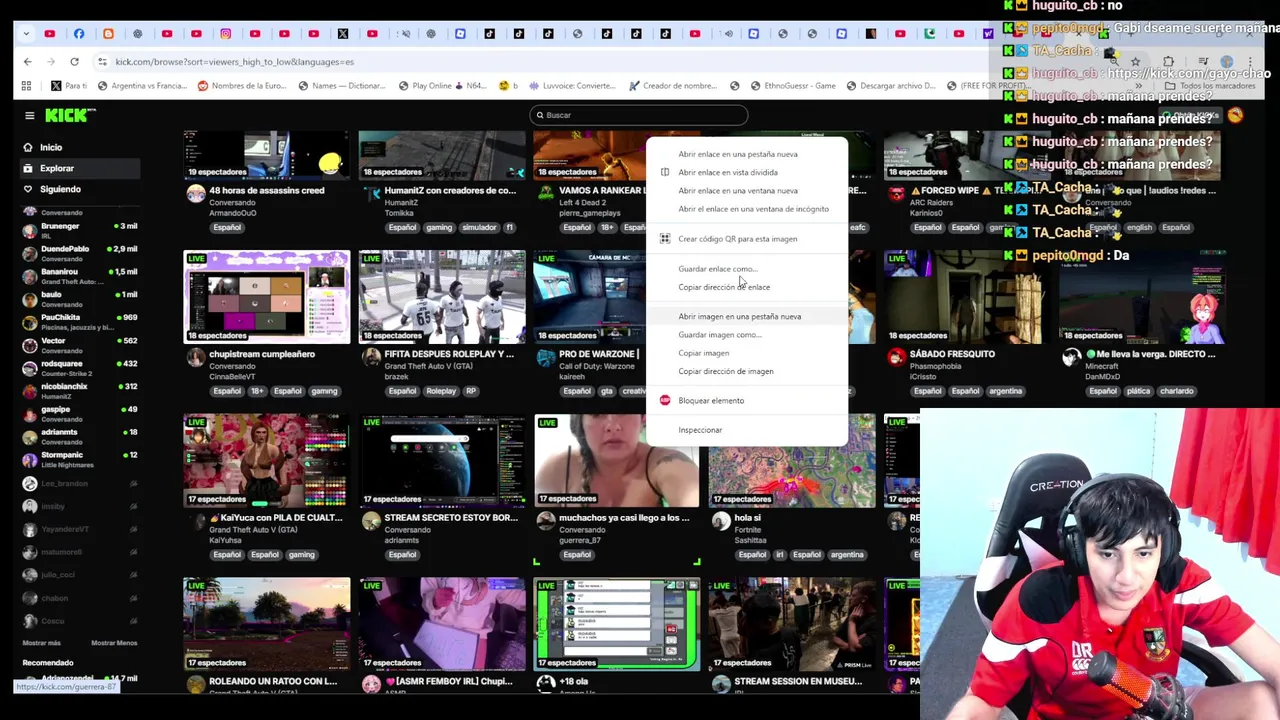Screen dimensions: 1280x720
Task: Click the CinnaBelleVT channel avatar
Action: click(195, 356)
